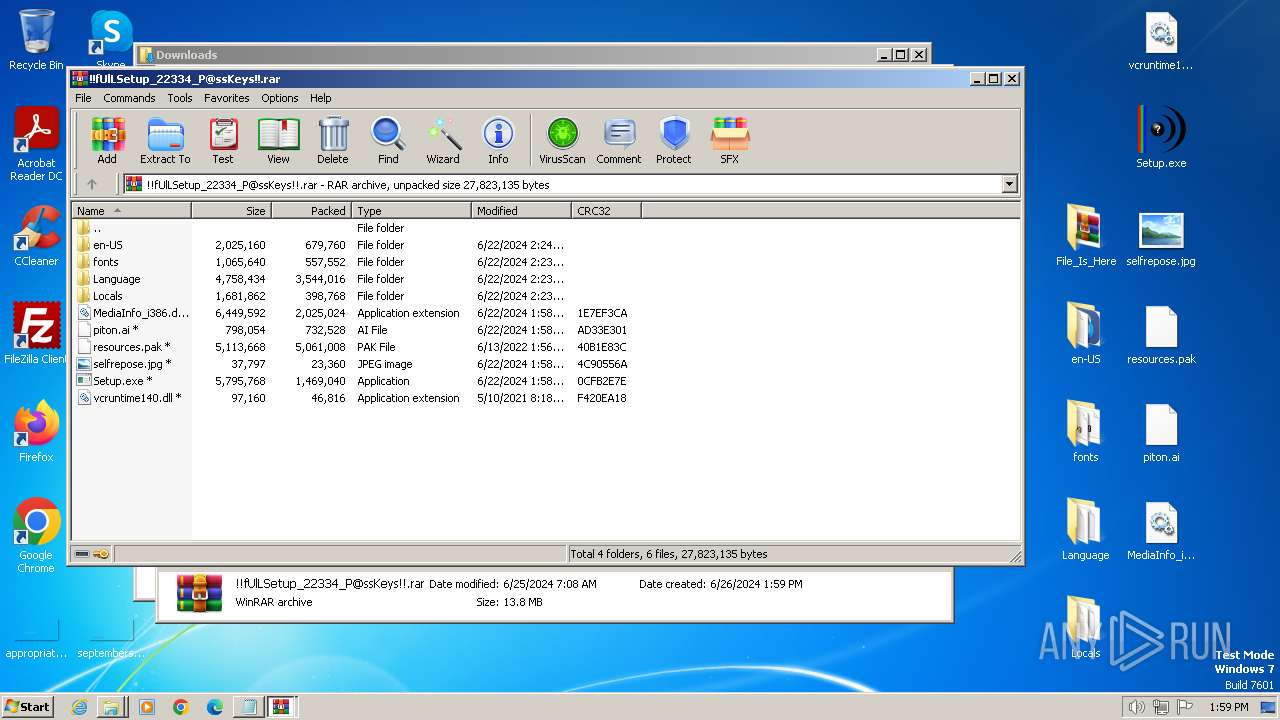
Task: Show archive Info
Action: coord(498,141)
